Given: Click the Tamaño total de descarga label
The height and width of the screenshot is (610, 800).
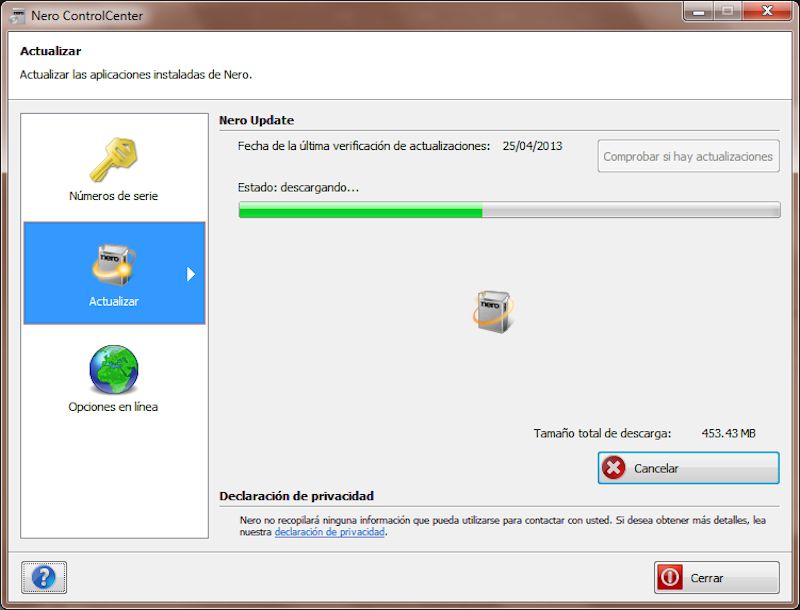Looking at the screenshot, I should tap(603, 433).
